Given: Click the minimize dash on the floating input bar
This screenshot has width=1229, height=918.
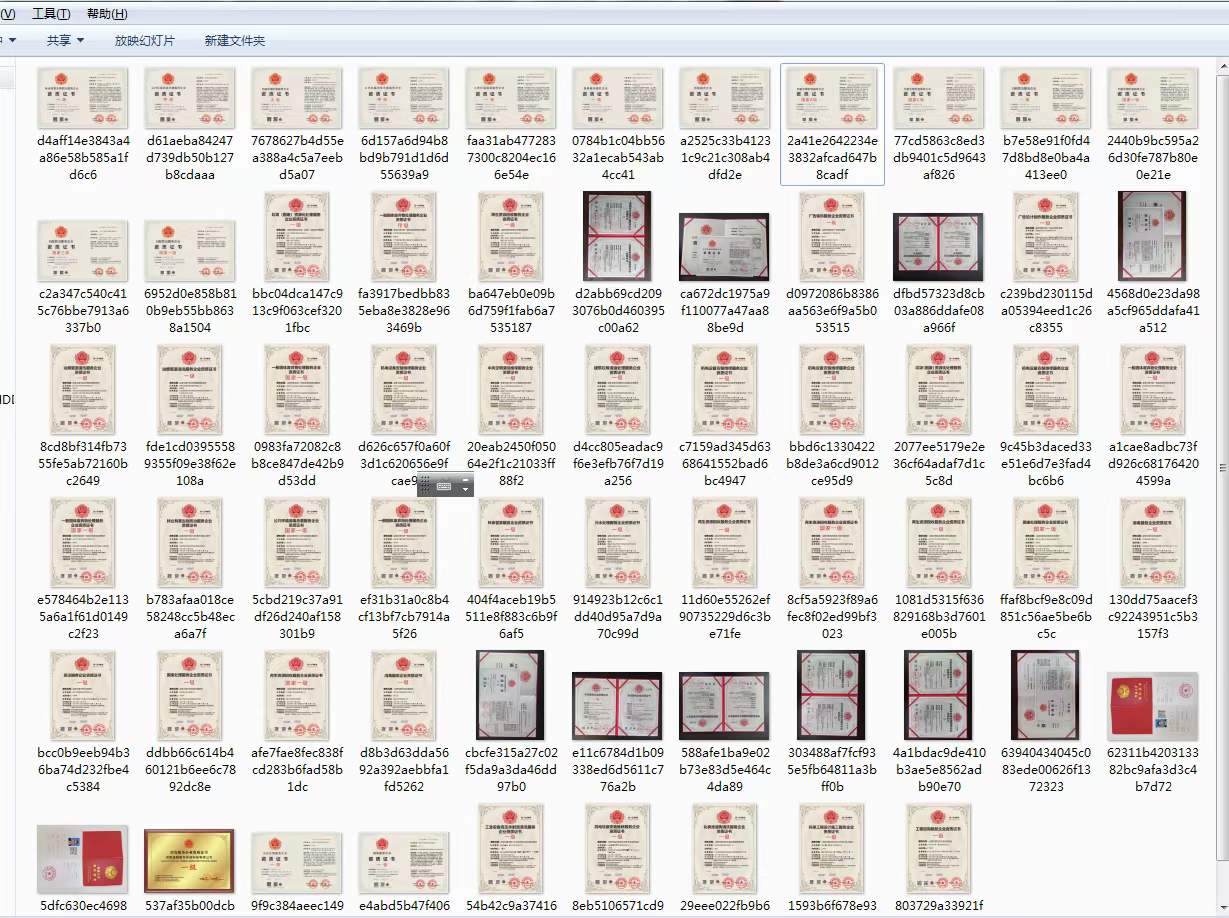Looking at the screenshot, I should (x=465, y=480).
